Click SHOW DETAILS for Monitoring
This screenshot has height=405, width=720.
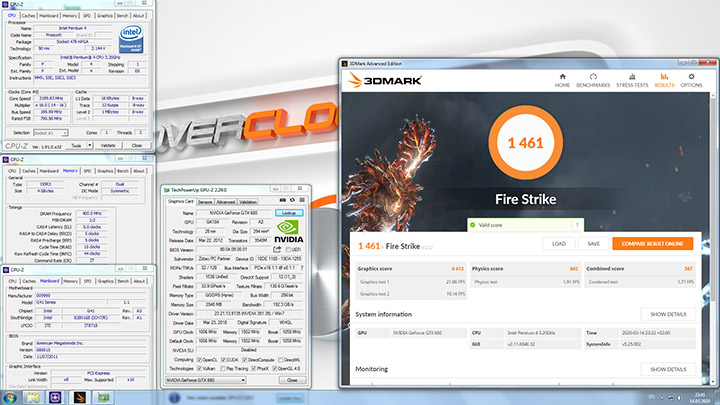click(x=668, y=369)
